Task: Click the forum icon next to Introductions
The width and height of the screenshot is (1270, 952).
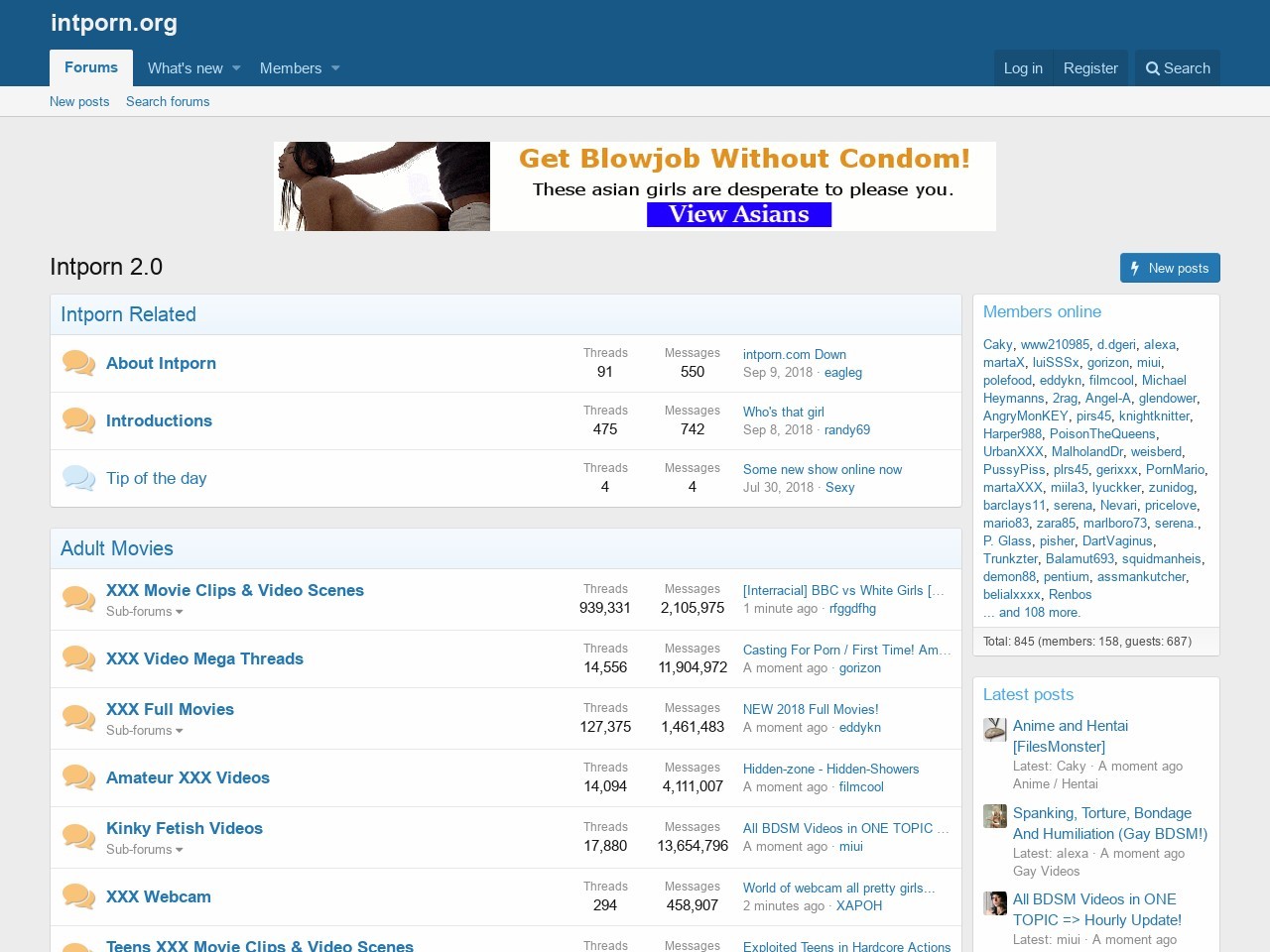Action: click(x=78, y=420)
